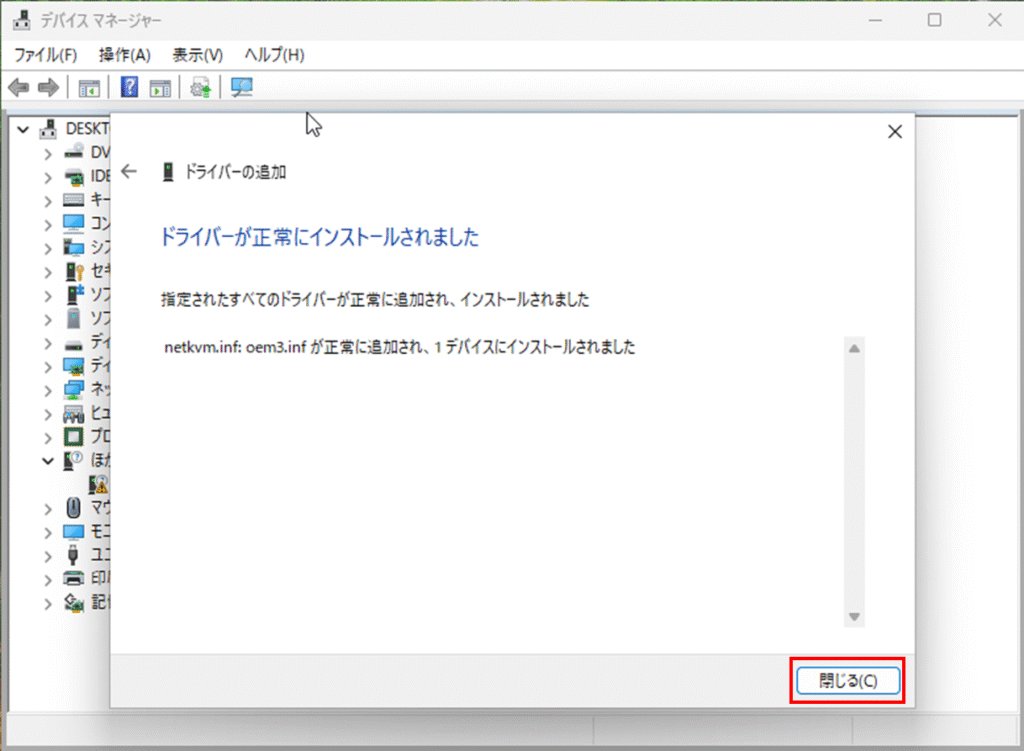Click the scan for hardware changes icon
The width and height of the screenshot is (1024, 751).
point(242,88)
